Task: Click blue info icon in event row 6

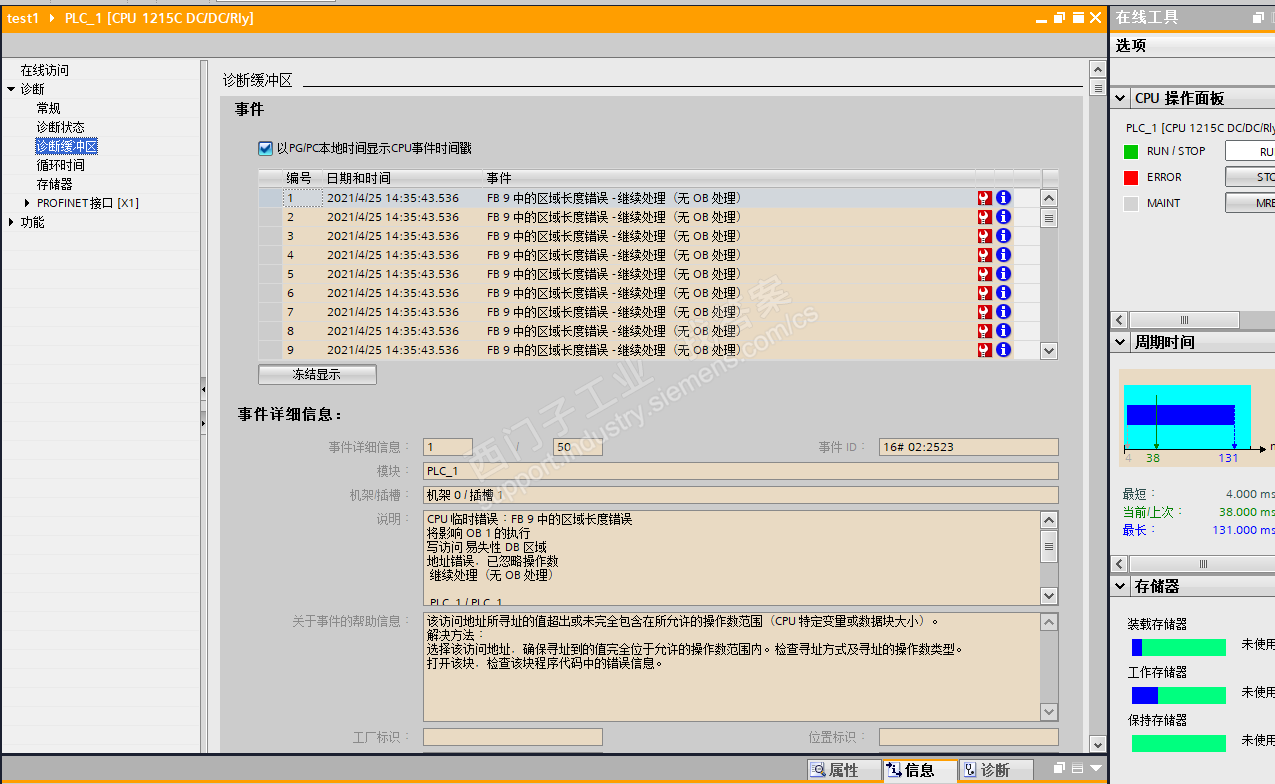Action: point(1003,293)
